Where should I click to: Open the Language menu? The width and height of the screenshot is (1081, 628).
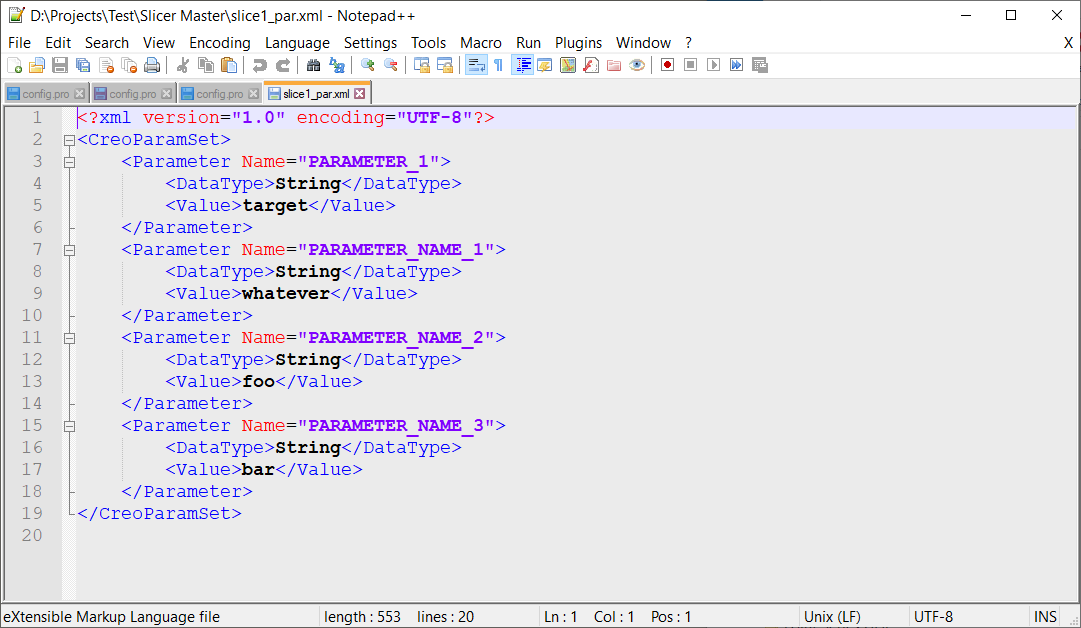pyautogui.click(x=297, y=43)
